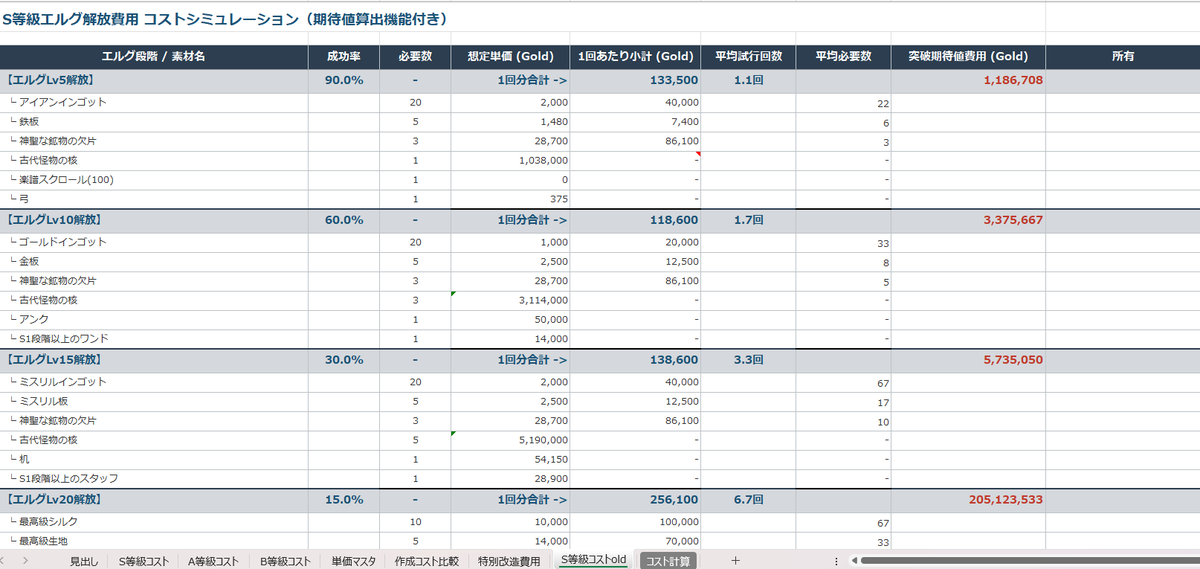1200x569 pixels.
Task: Select the 【エルグLv15解放】 section cell
Action: coord(154,360)
